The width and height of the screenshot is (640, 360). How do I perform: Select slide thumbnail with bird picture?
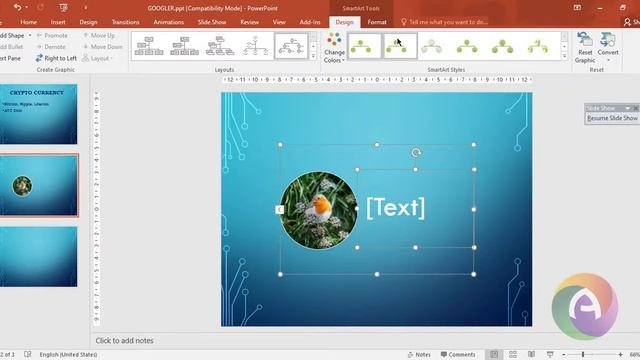38,185
